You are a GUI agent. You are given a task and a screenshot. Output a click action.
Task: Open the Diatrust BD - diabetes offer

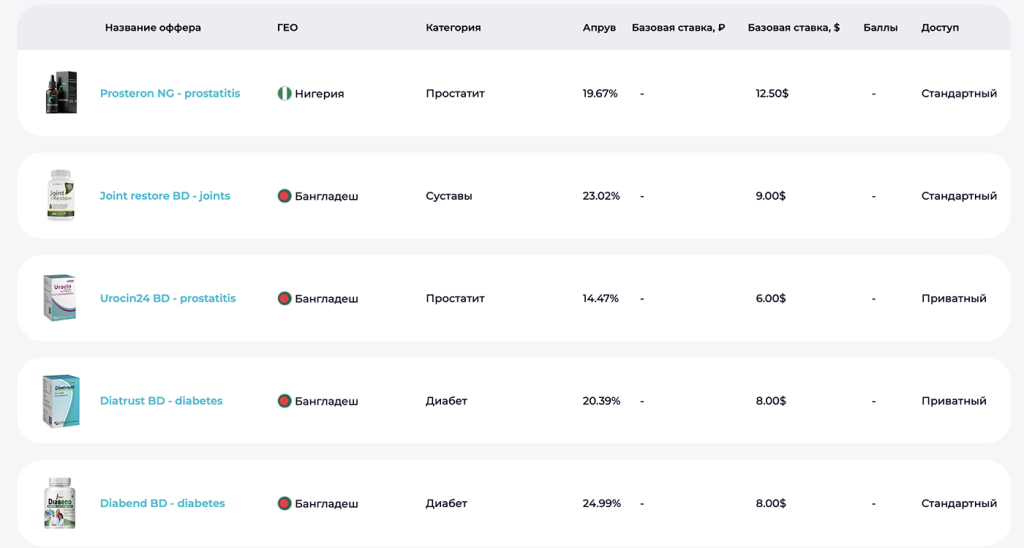pyautogui.click(x=161, y=401)
